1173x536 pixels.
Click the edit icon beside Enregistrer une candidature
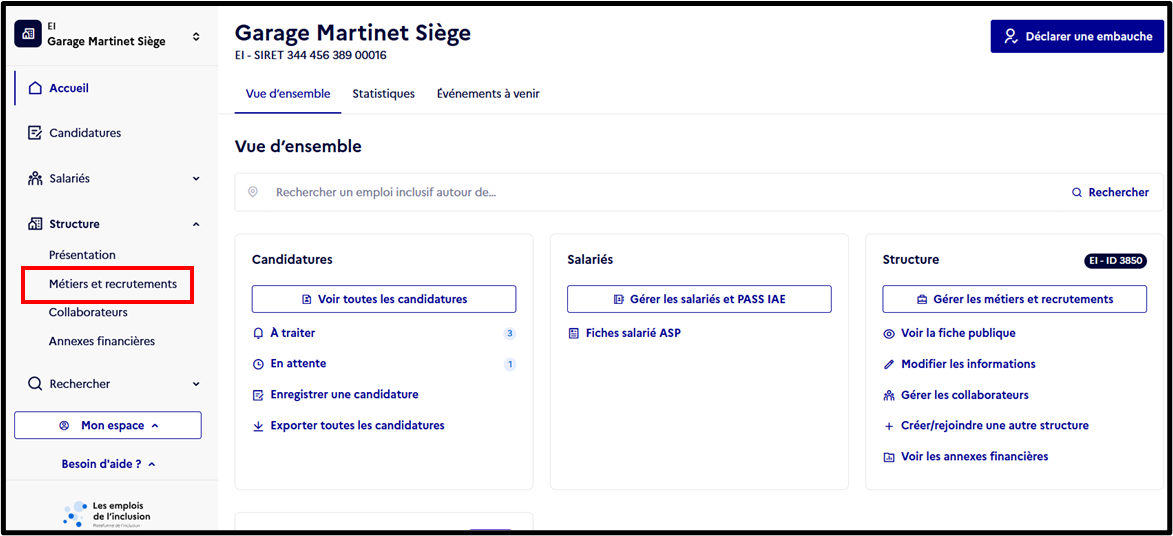click(258, 395)
